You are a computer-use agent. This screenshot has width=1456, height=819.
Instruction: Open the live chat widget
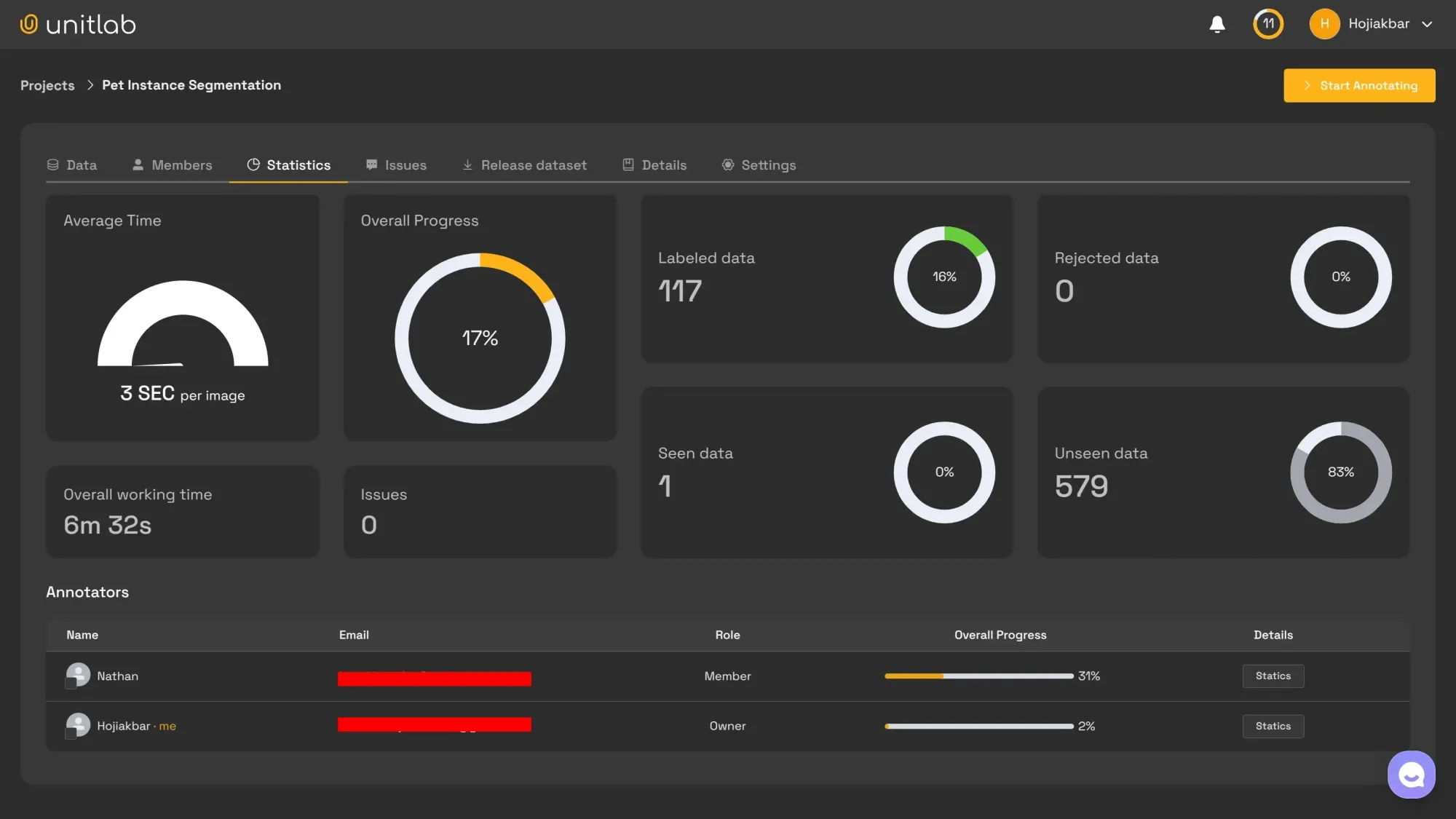1411,774
